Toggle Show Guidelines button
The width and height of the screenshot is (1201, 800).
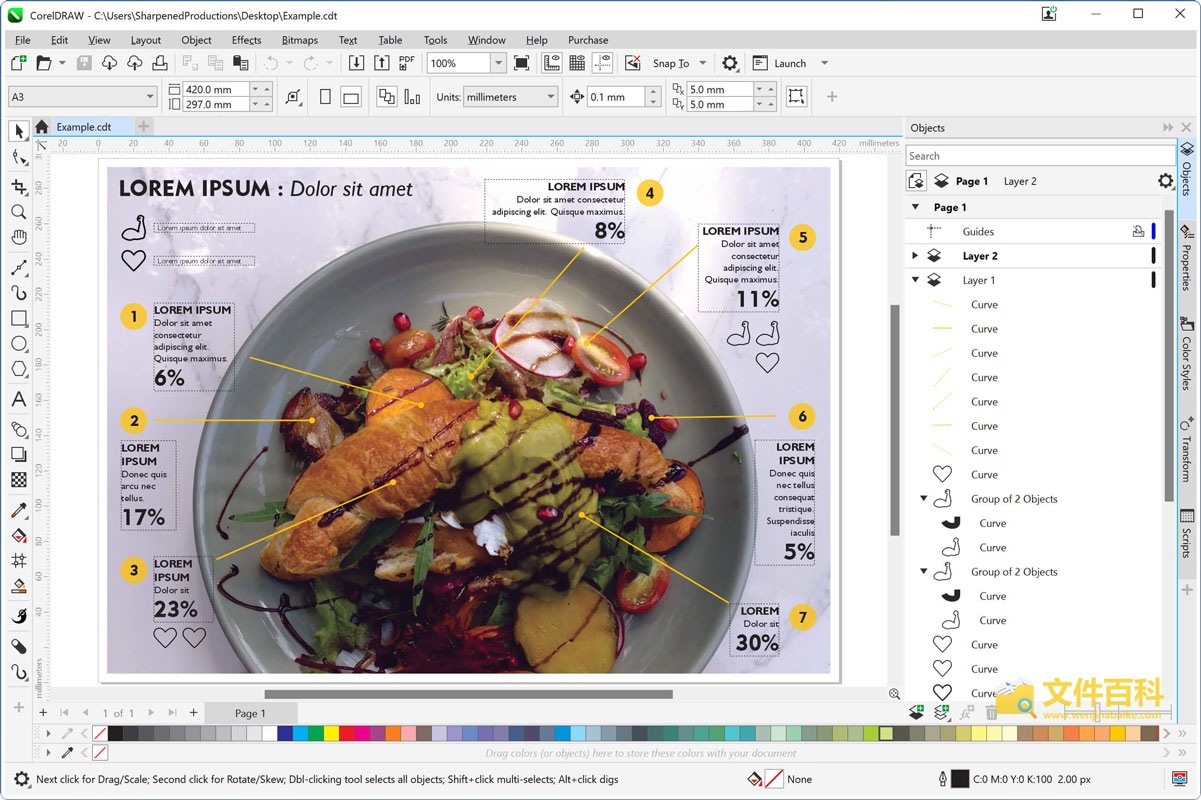602,63
